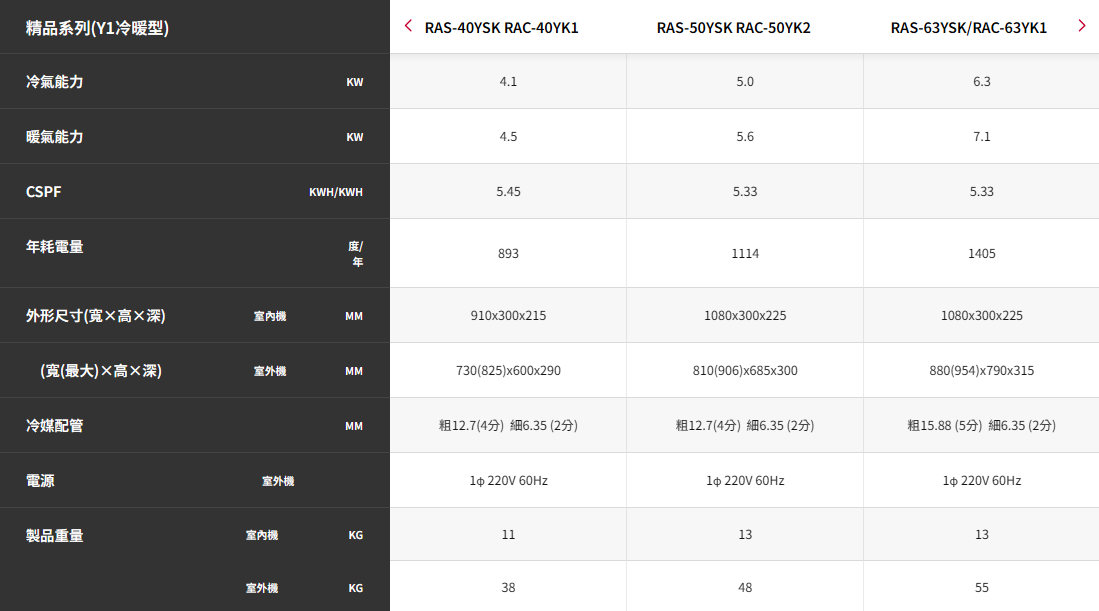Viewport: 1099px width, 611px height.
Task: Click the next model arrow icon
Action: 1081,26
